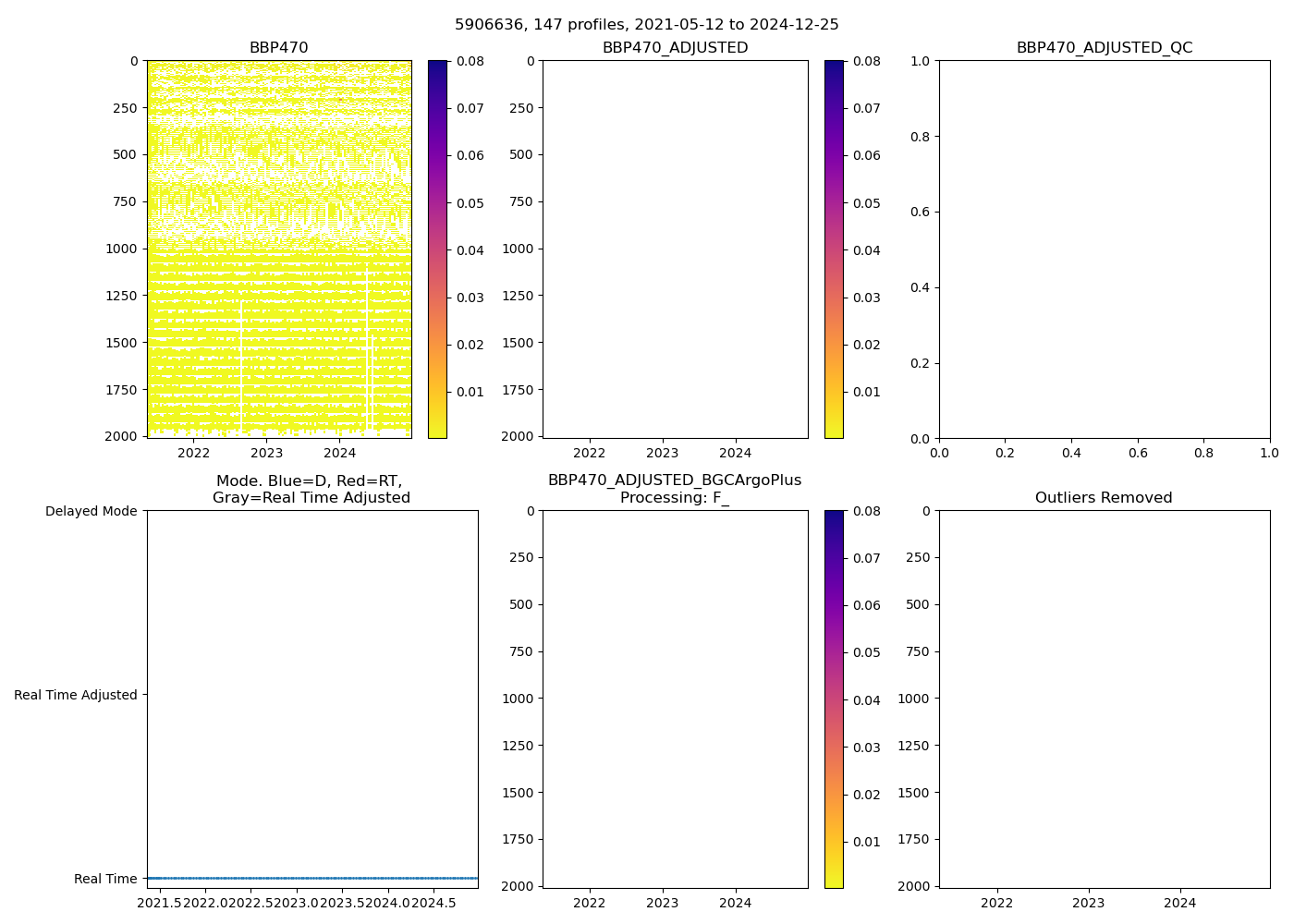Click the Delayed Mode y-axis label

[x=91, y=511]
